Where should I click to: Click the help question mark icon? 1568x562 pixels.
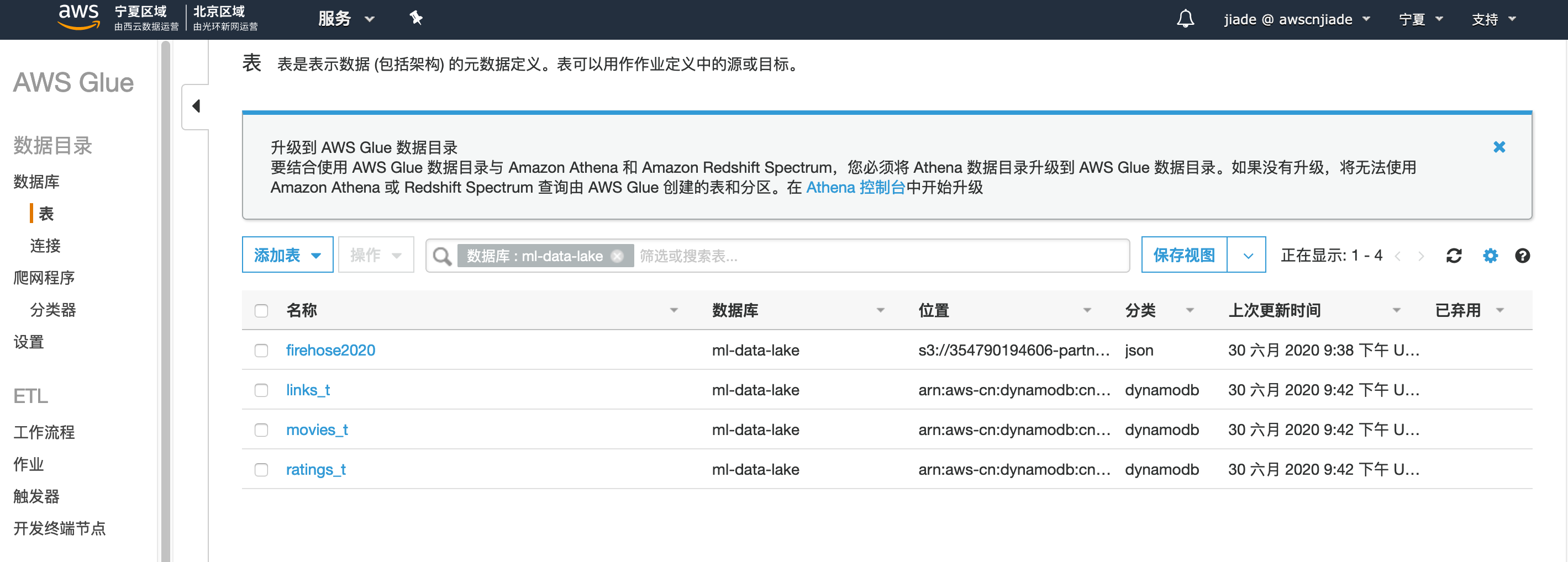pos(1522,256)
